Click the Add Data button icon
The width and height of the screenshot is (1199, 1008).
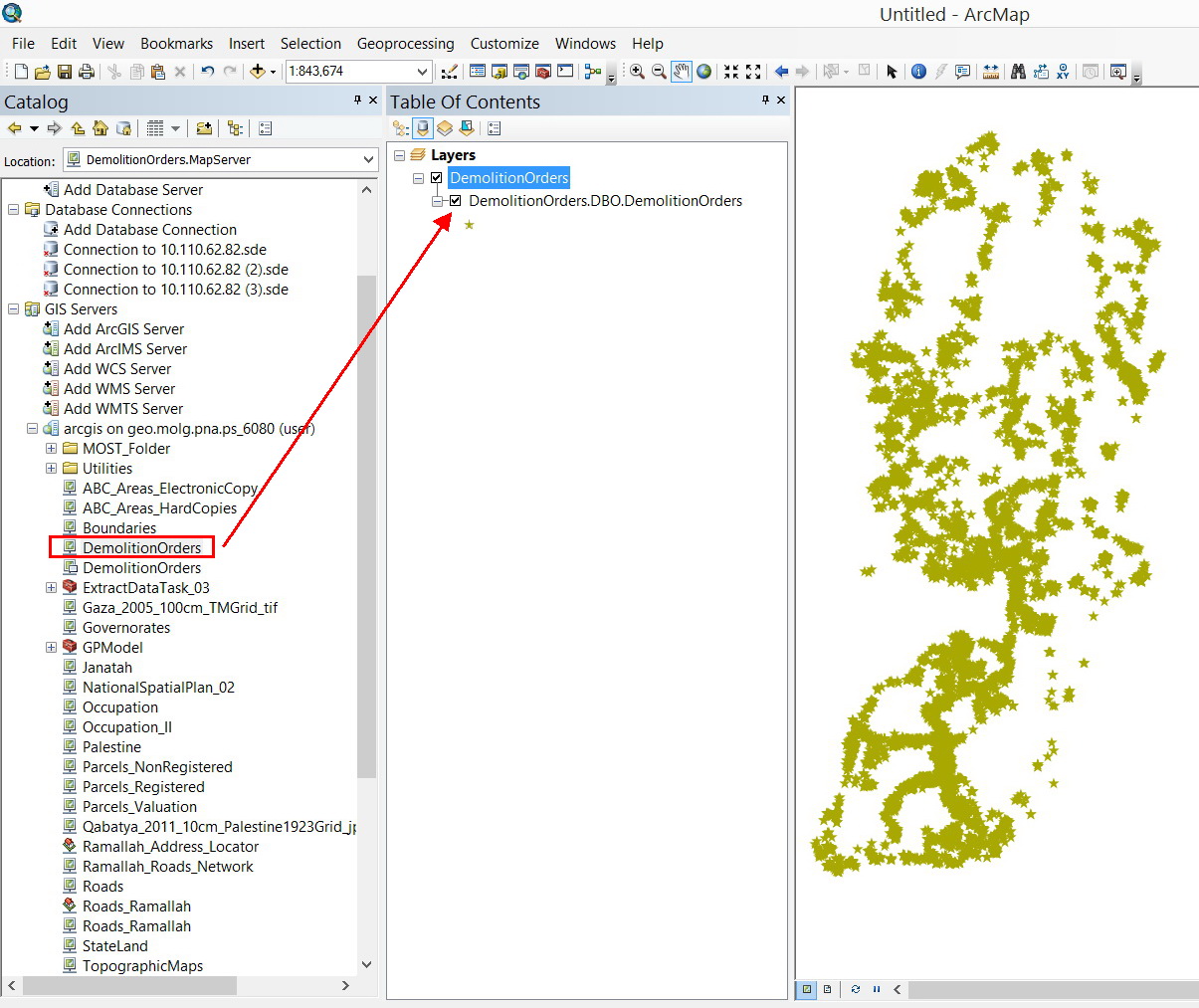tap(258, 72)
